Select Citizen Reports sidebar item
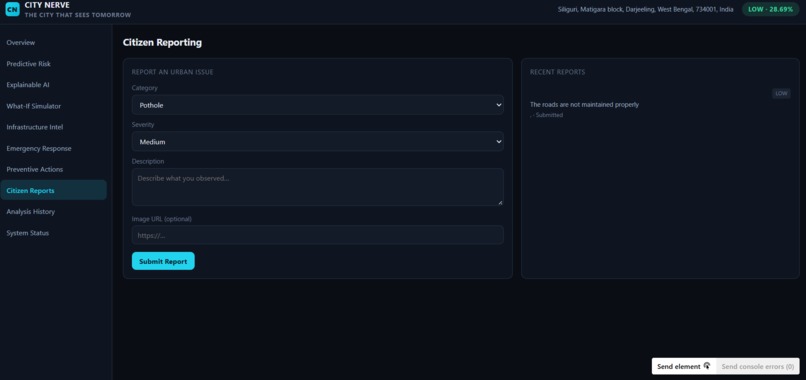Screen dimensions: 806x380 [x=53, y=190]
